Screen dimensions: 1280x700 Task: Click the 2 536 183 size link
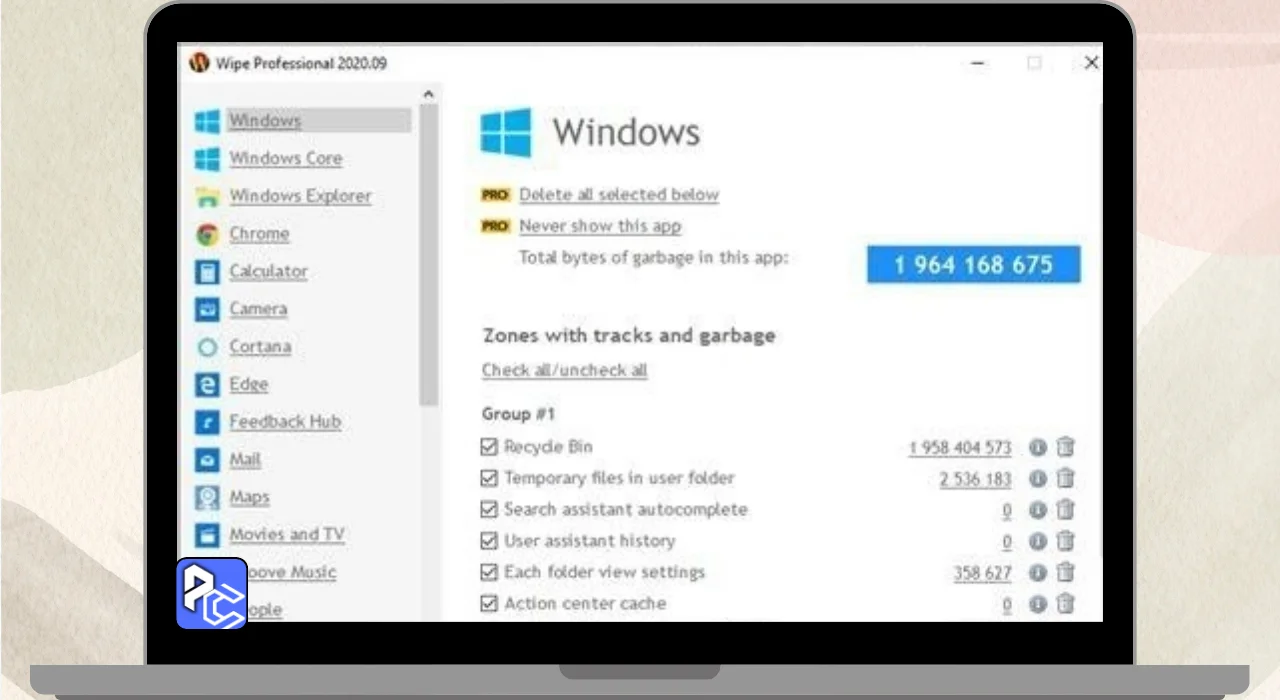(x=975, y=479)
